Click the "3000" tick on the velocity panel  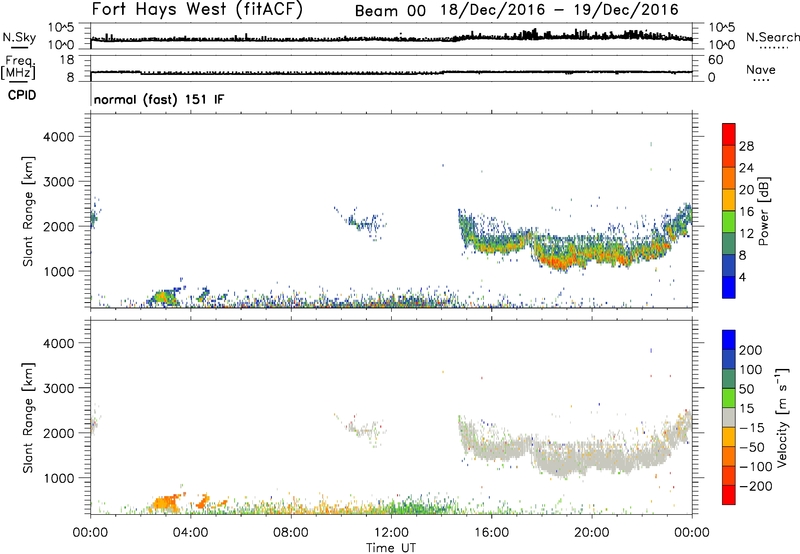click(x=58, y=388)
